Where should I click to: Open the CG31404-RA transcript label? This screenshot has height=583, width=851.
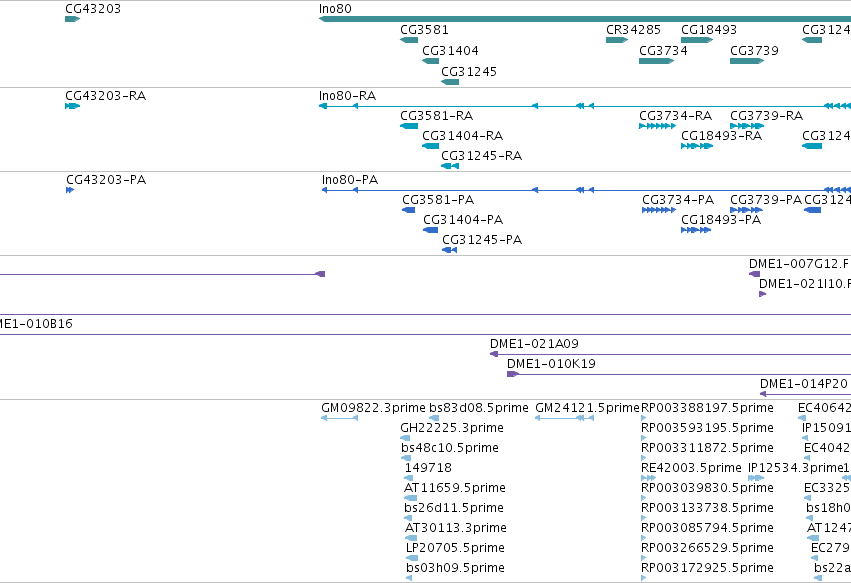click(x=463, y=136)
